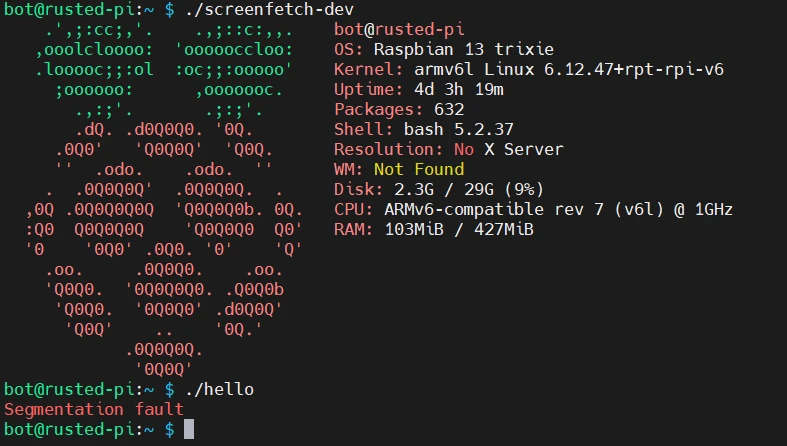Image resolution: width=787 pixels, height=446 pixels.
Task: Click the red ASCII row '0QQQ' at logo bottom
Action: (x=164, y=370)
